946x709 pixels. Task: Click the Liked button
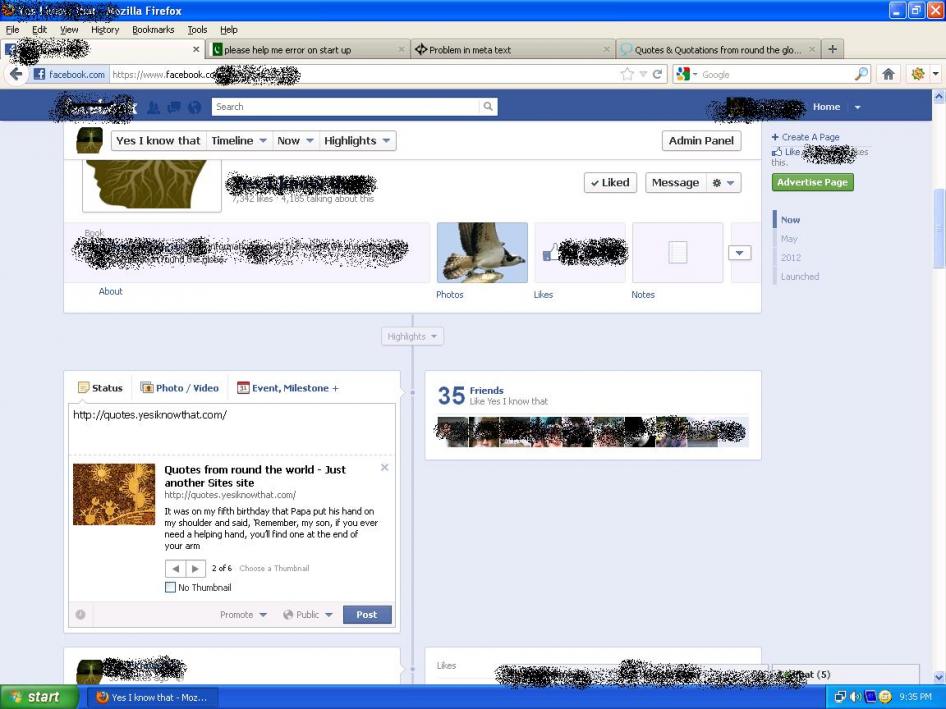[x=610, y=183]
